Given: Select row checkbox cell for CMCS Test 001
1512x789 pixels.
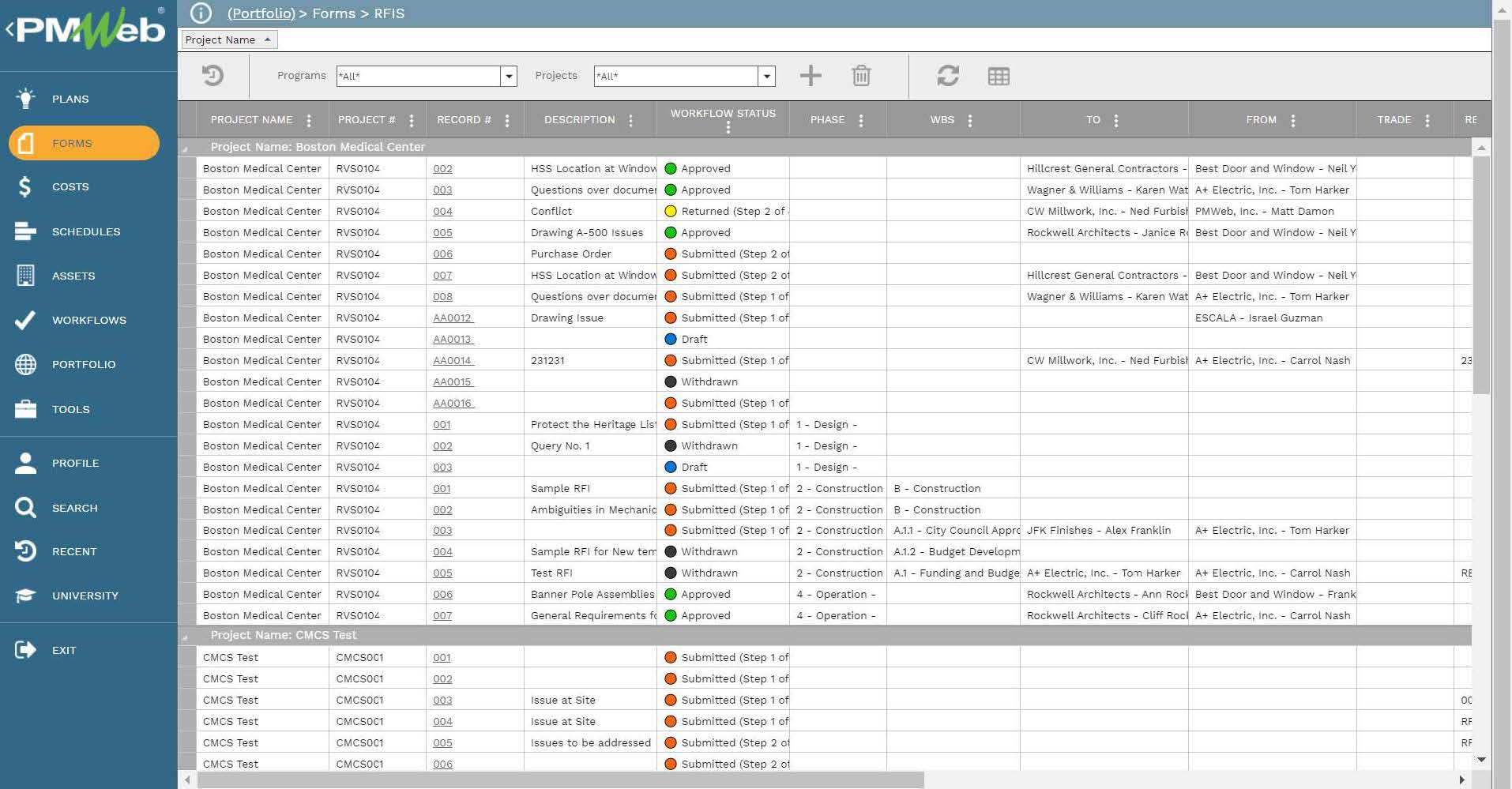Looking at the screenshot, I should 187,657.
